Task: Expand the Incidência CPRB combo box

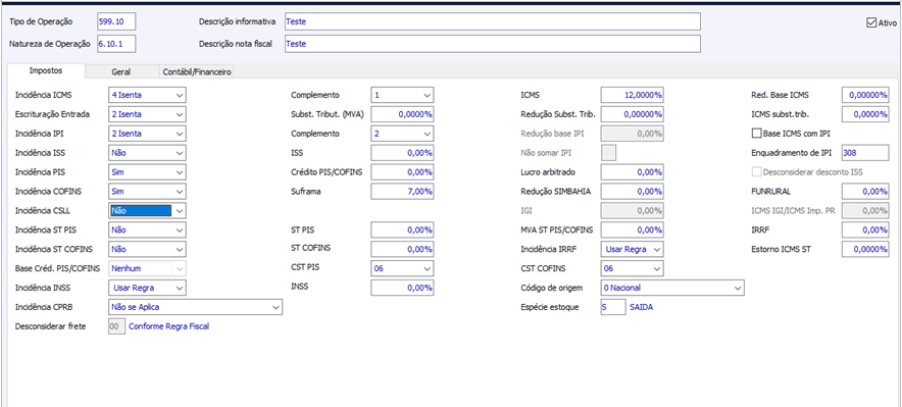Action: (x=196, y=307)
